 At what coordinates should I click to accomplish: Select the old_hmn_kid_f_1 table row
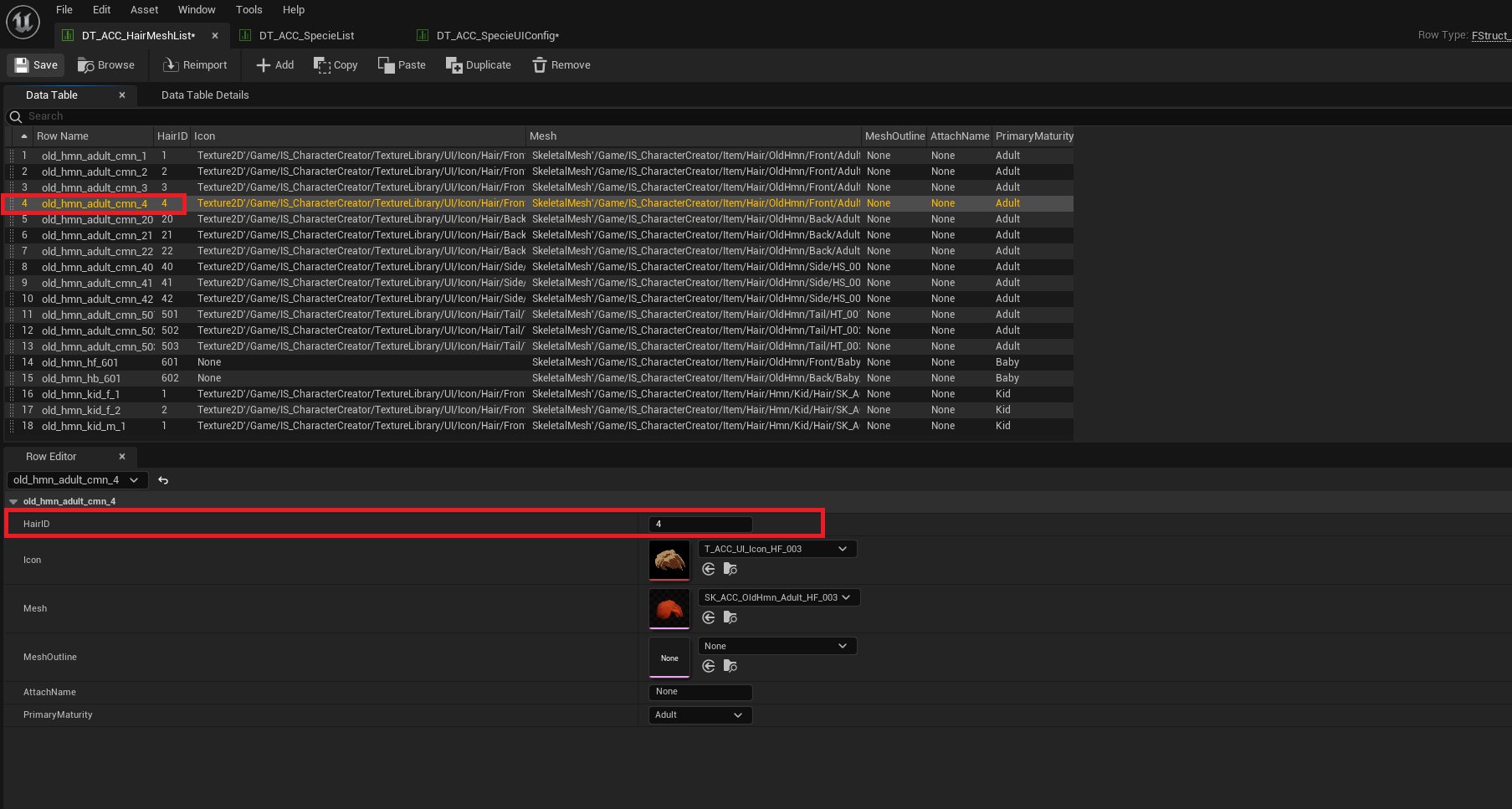click(x=81, y=394)
